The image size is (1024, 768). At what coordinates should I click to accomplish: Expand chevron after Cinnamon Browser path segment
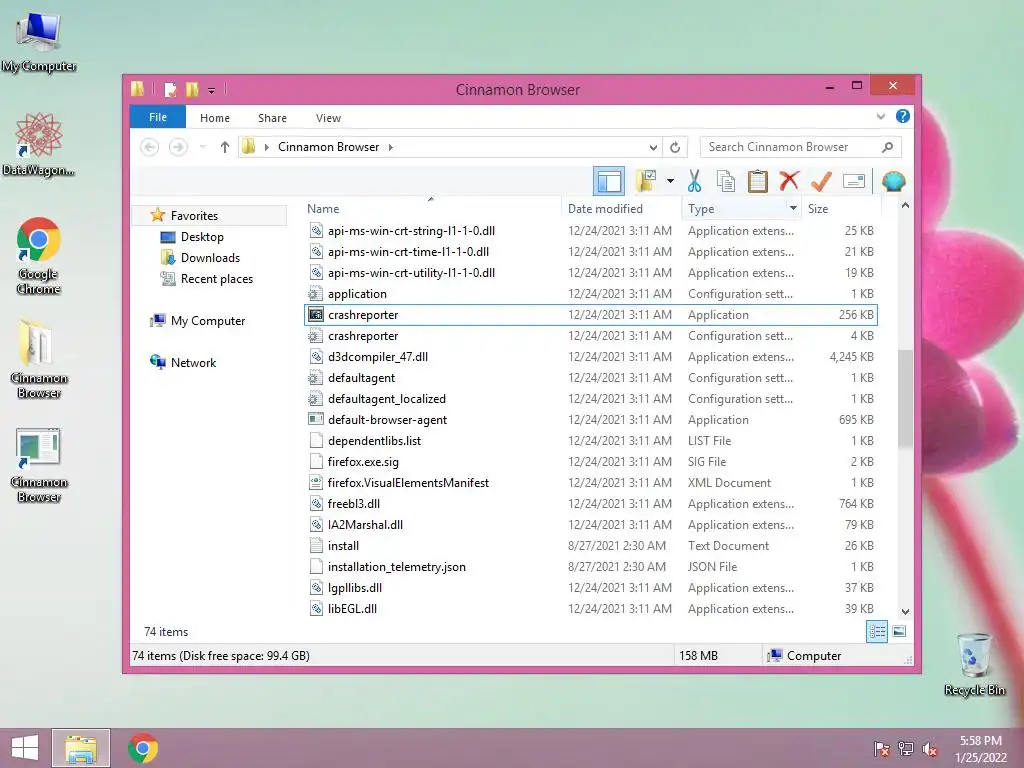pyautogui.click(x=391, y=147)
